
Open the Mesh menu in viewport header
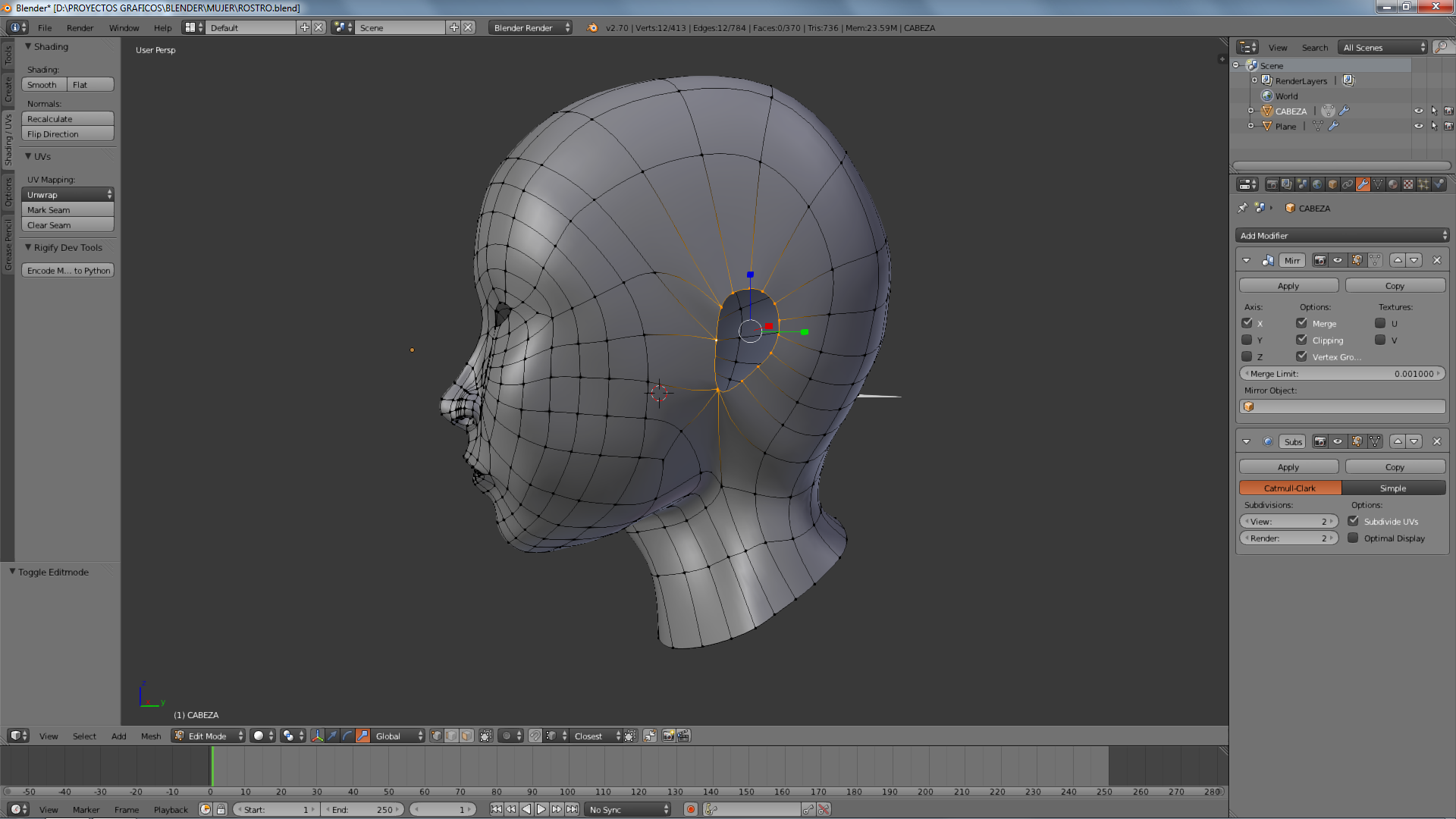coord(150,736)
